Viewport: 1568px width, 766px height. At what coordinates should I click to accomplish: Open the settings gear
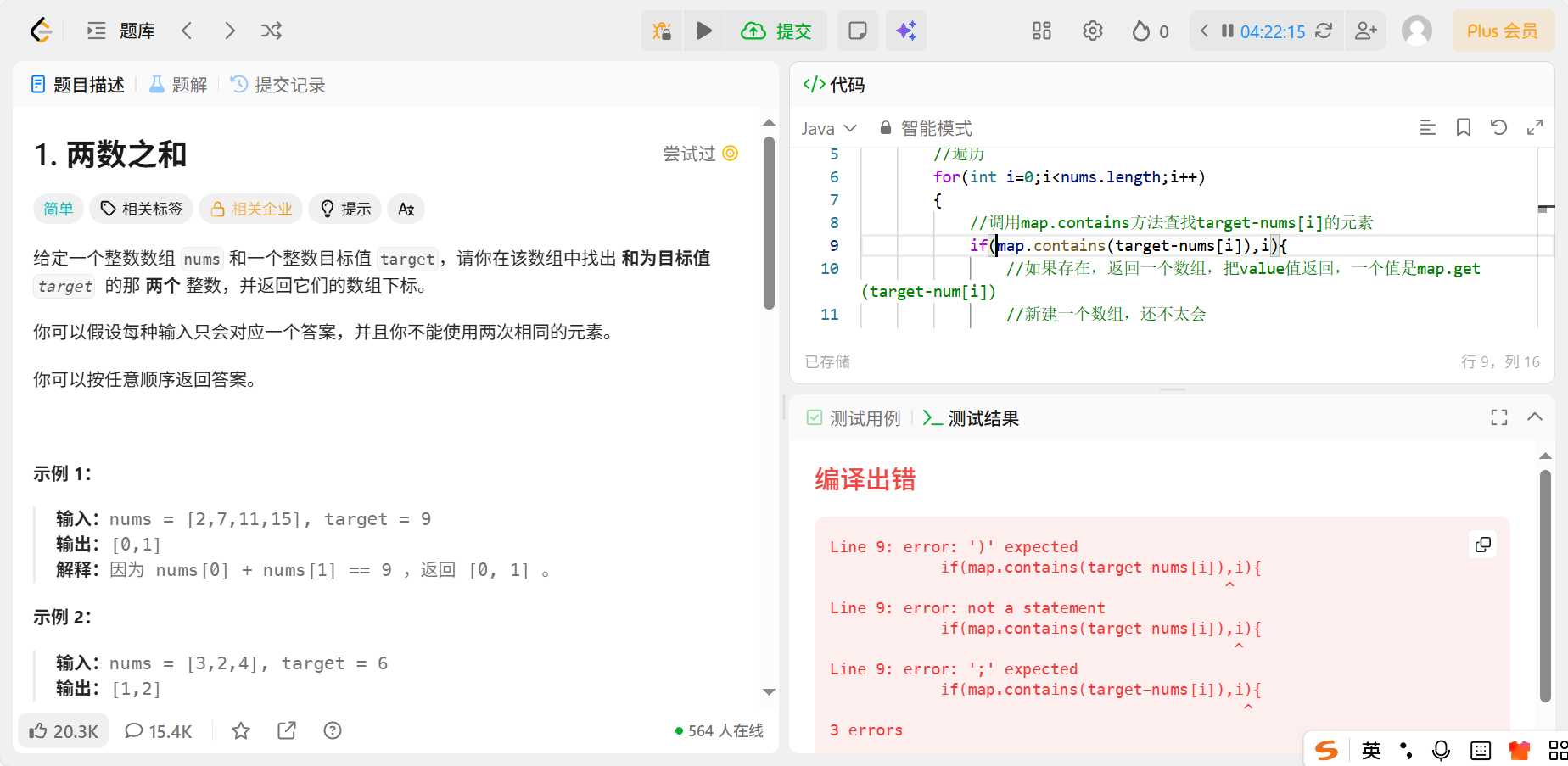tap(1093, 31)
